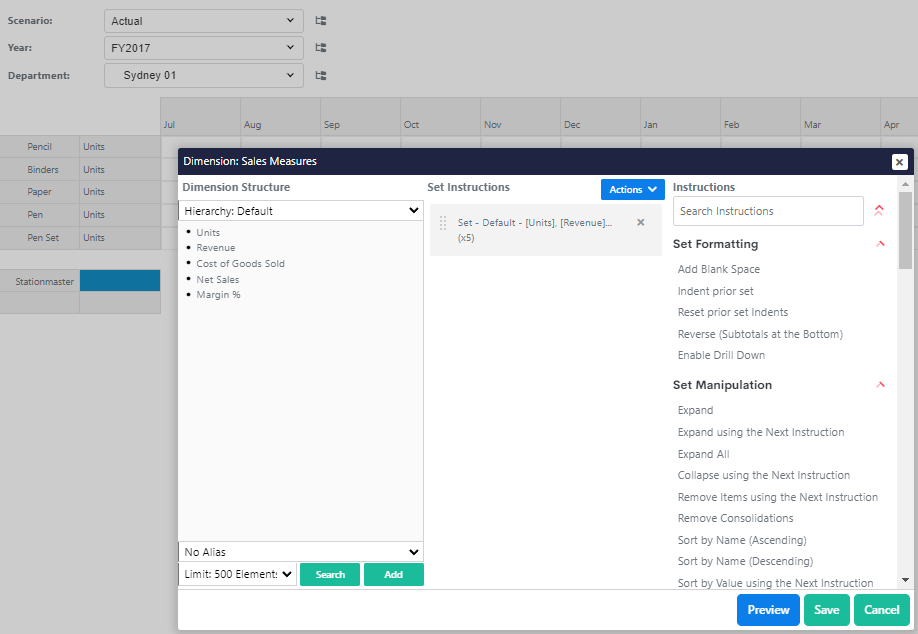Click the Preview button
The image size is (918, 634).
[x=768, y=610]
